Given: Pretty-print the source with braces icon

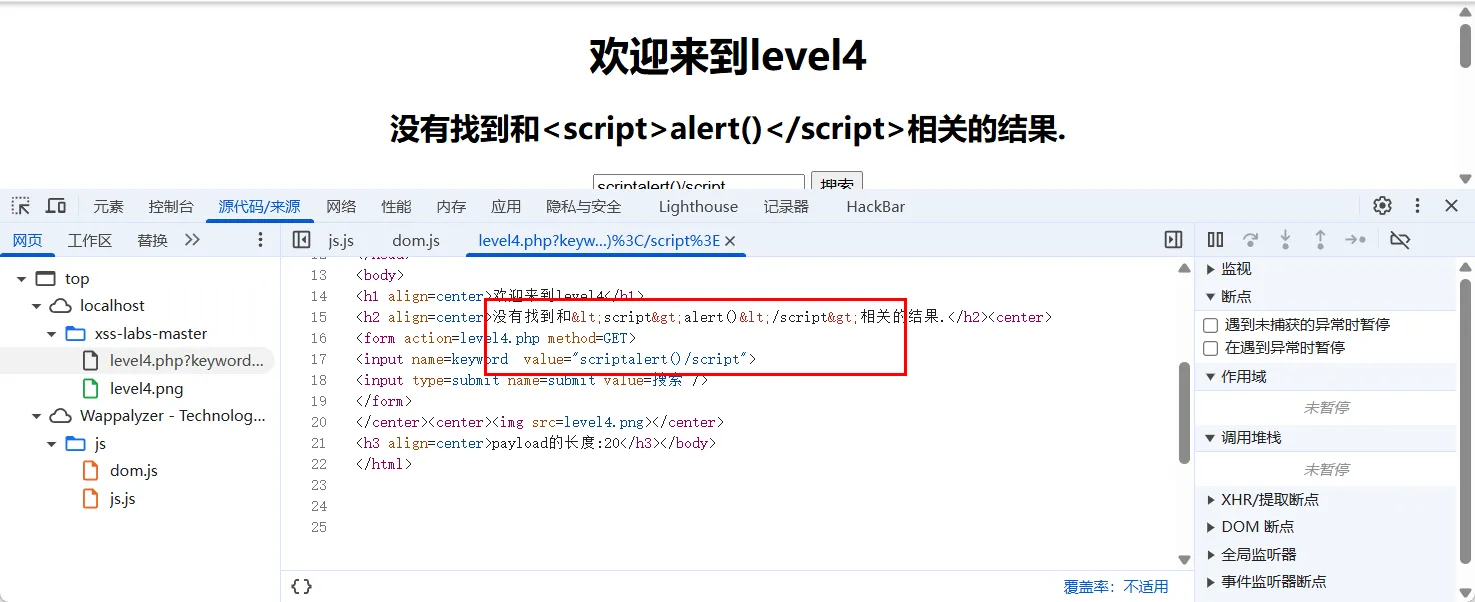Looking at the screenshot, I should (x=301, y=587).
